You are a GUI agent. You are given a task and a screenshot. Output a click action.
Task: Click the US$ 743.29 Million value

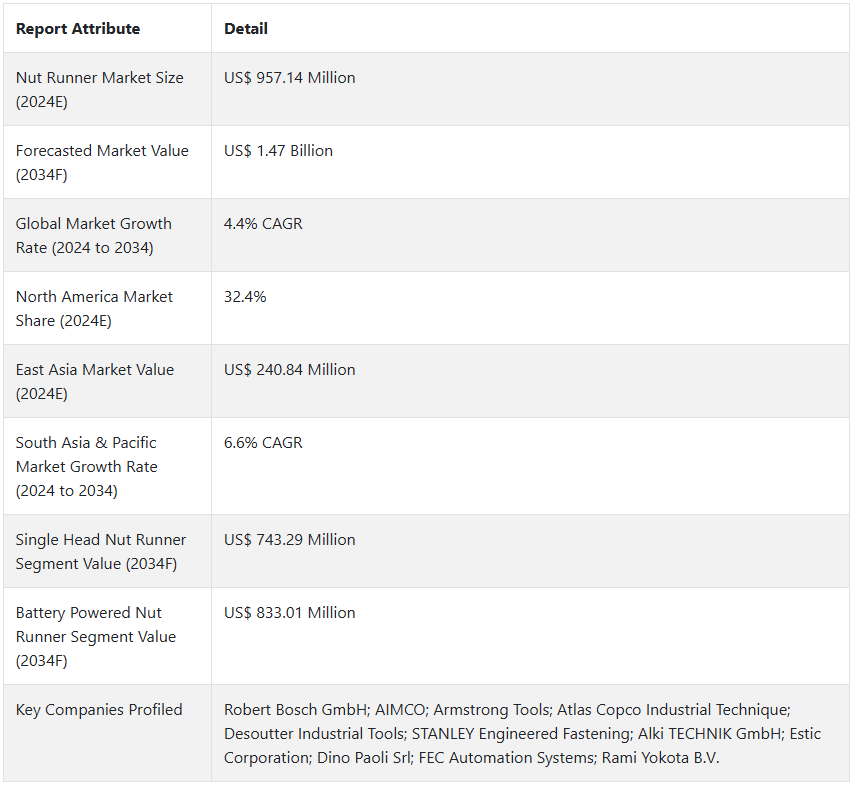click(290, 540)
